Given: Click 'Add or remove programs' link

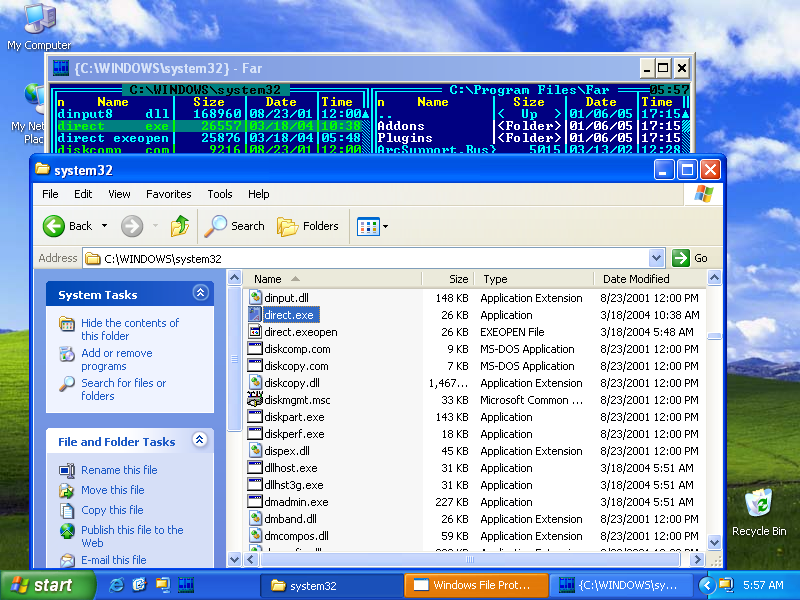Looking at the screenshot, I should (117, 360).
